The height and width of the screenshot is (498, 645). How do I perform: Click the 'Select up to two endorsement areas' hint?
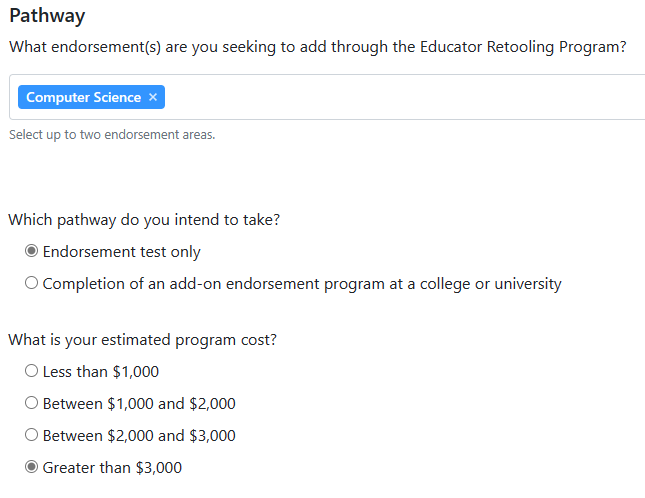tap(112, 135)
